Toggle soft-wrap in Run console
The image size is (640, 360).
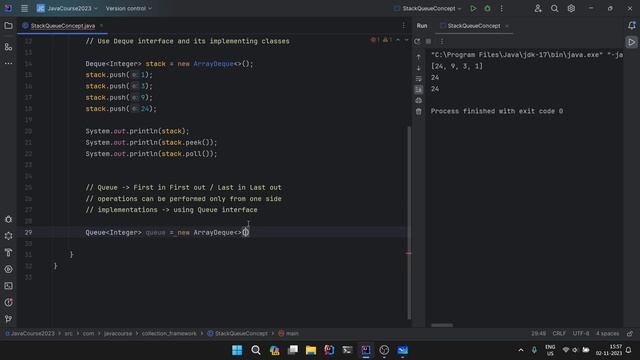[x=418, y=79]
